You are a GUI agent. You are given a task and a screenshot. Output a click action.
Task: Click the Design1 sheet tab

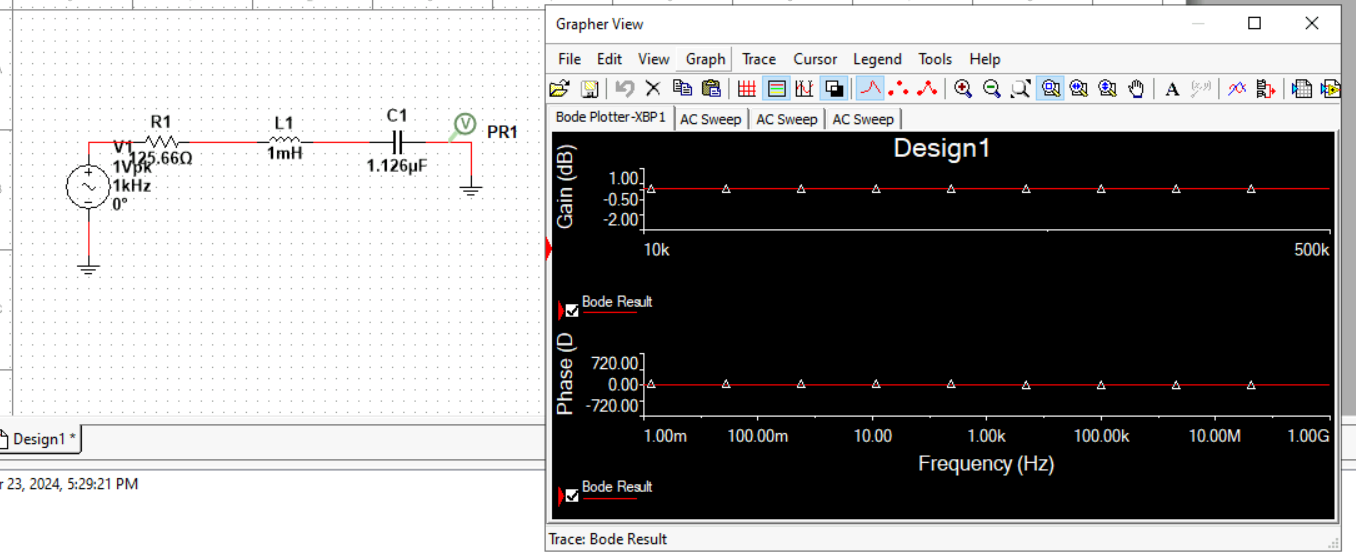(x=39, y=439)
